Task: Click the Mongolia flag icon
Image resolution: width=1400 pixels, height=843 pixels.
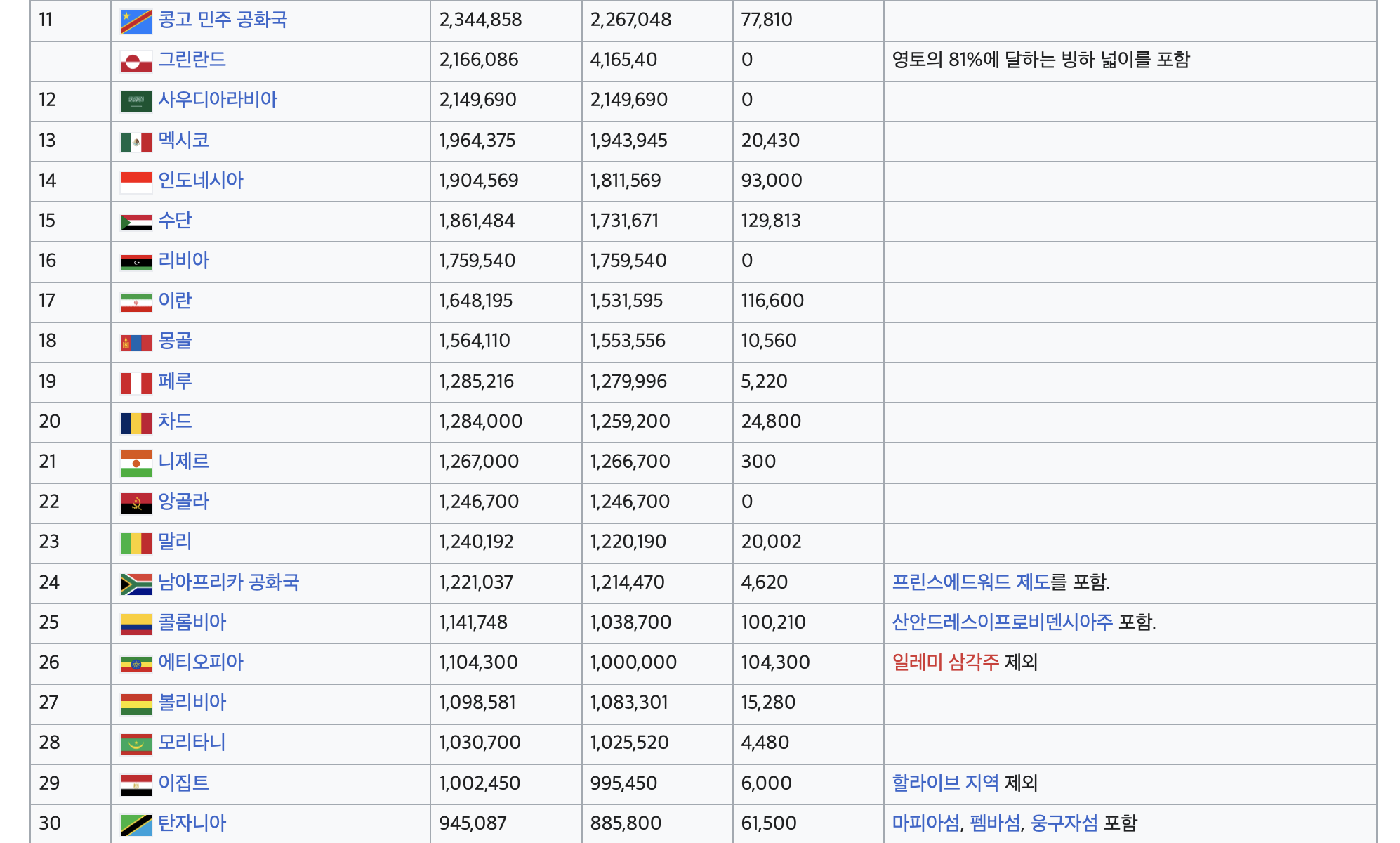Action: 136,342
